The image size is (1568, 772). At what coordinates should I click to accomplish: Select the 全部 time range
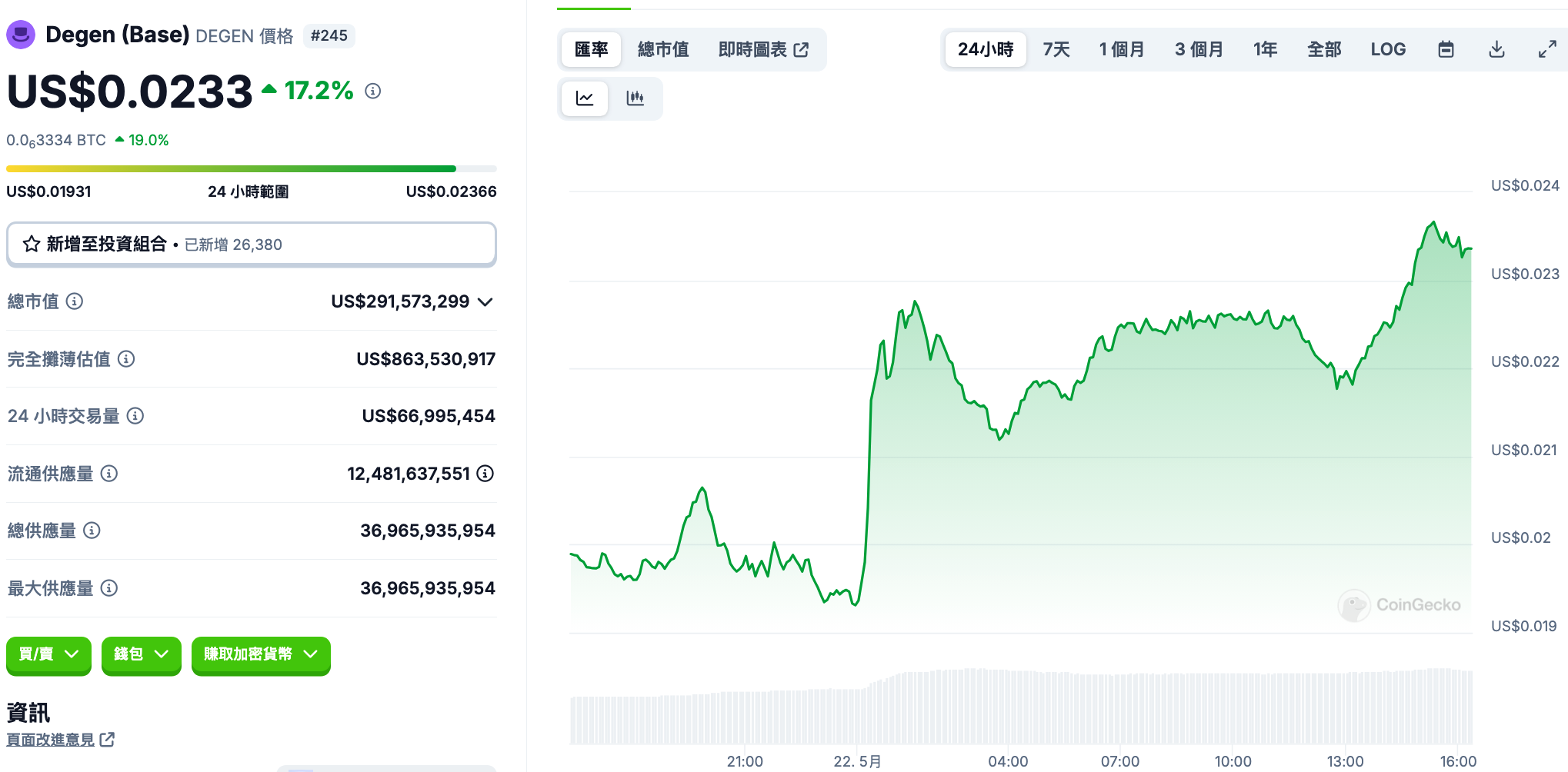(1324, 49)
